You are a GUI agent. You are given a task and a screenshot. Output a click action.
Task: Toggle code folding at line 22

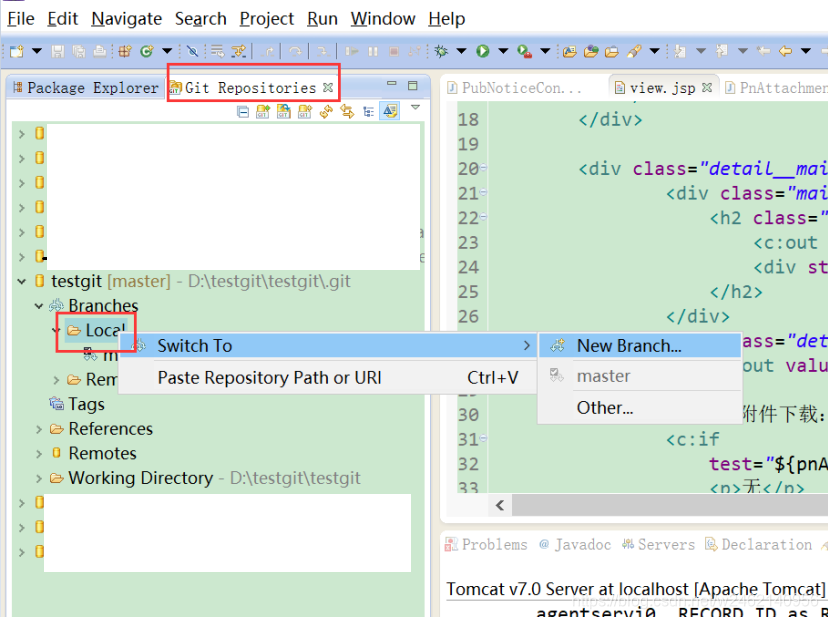(483, 217)
